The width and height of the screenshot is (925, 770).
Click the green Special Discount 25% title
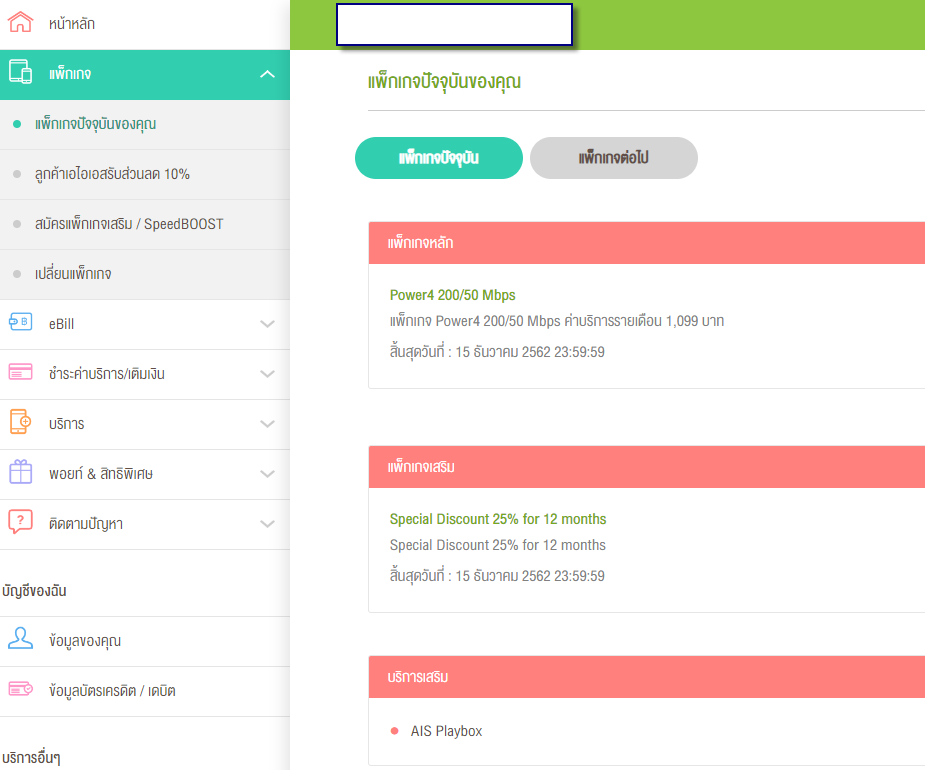[498, 519]
